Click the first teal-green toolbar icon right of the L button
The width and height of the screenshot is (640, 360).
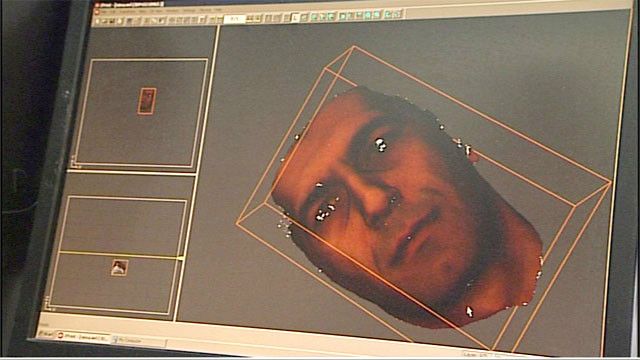314,17
